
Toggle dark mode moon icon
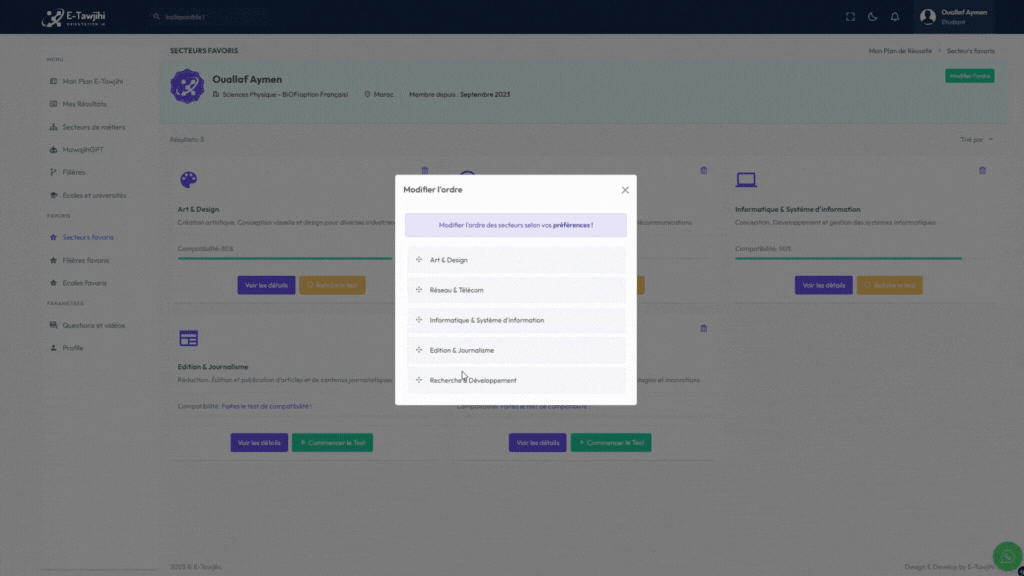873,17
